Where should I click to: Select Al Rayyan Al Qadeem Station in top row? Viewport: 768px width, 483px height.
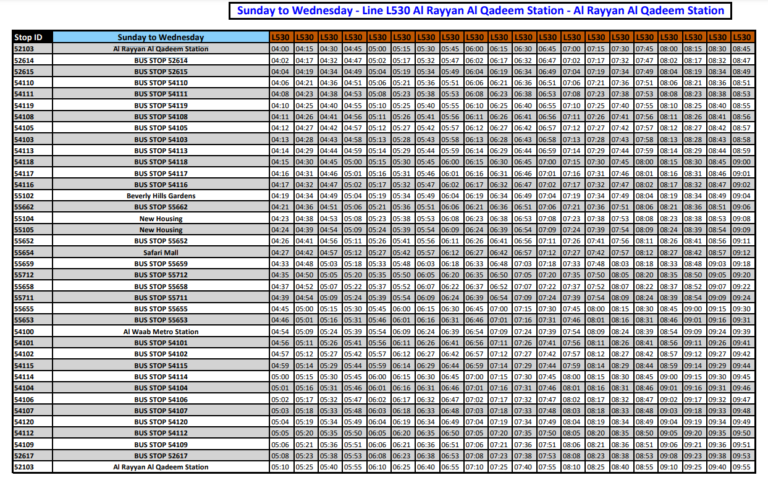(x=161, y=48)
